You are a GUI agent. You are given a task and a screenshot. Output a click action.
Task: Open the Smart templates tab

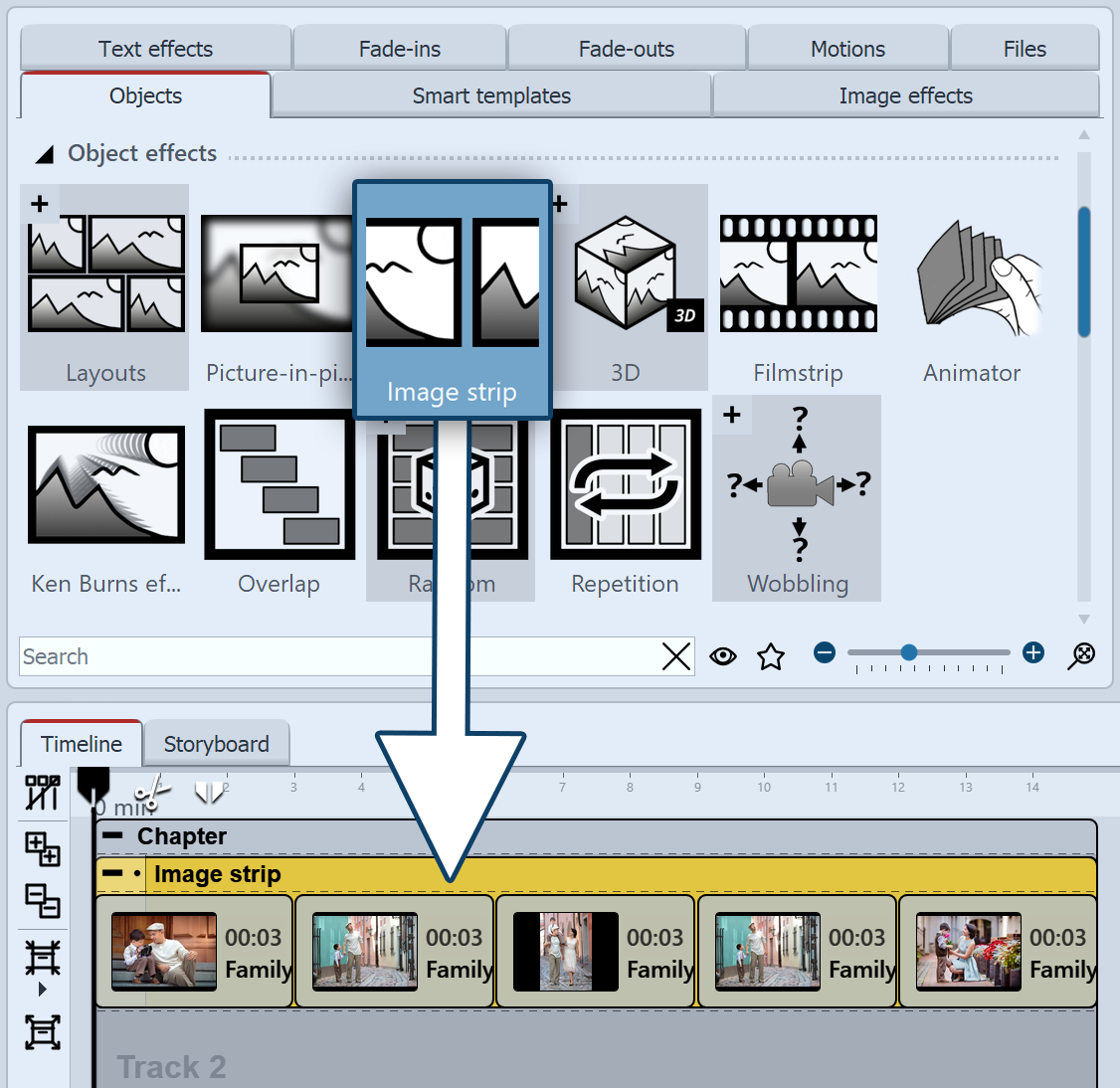tap(491, 95)
